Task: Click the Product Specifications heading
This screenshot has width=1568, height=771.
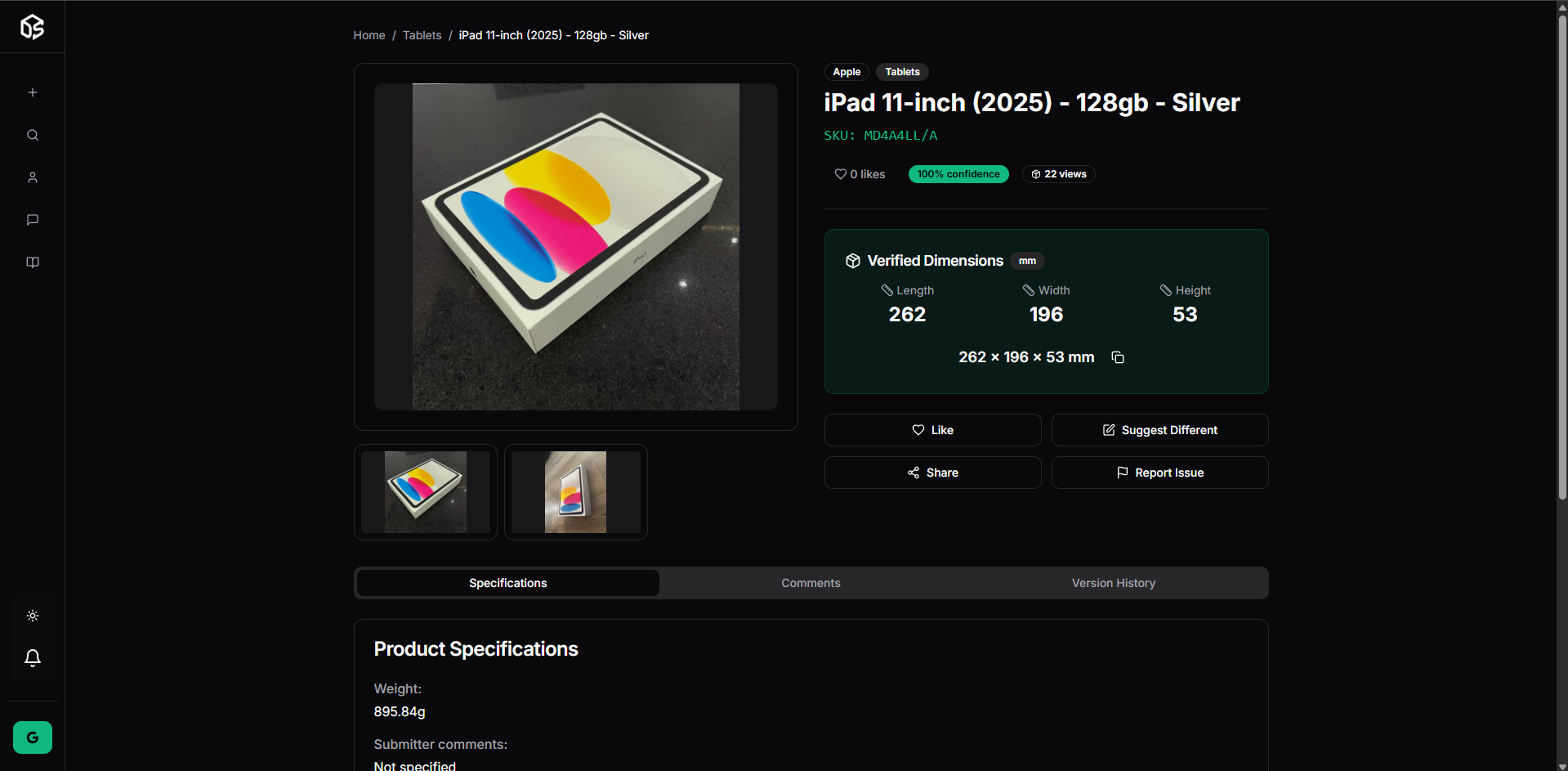Action: pos(476,649)
